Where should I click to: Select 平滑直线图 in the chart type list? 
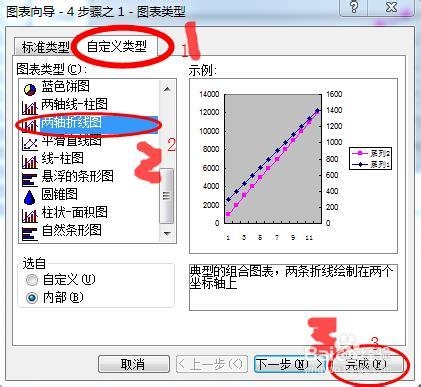click(71, 141)
